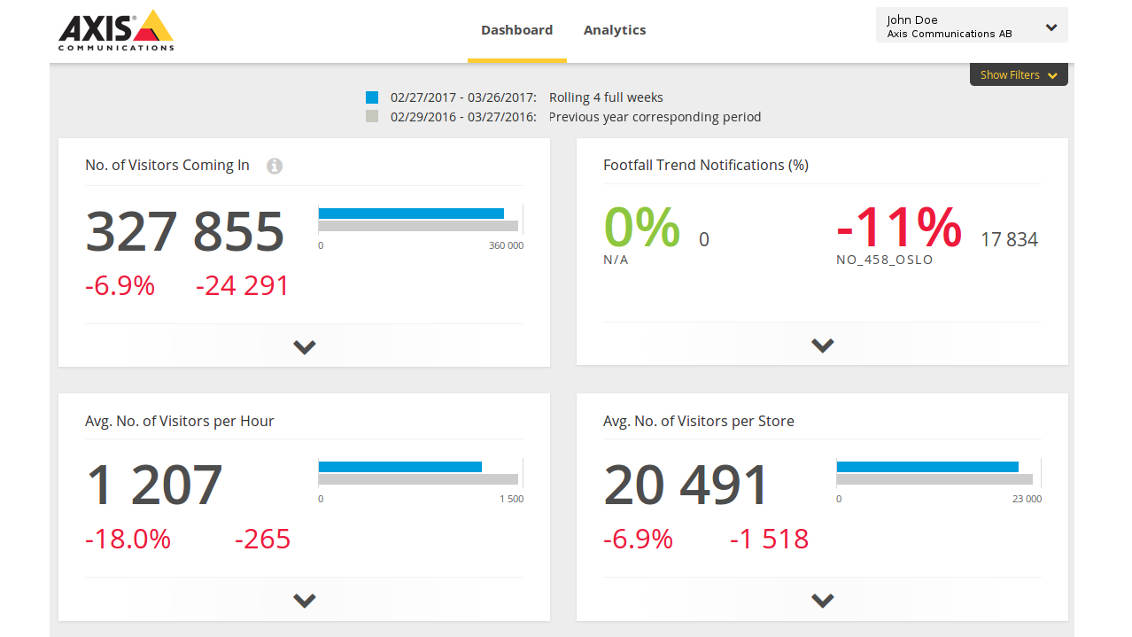Click info icon beside Visitors Coming In
This screenshot has width=1132, height=637.
(274, 166)
